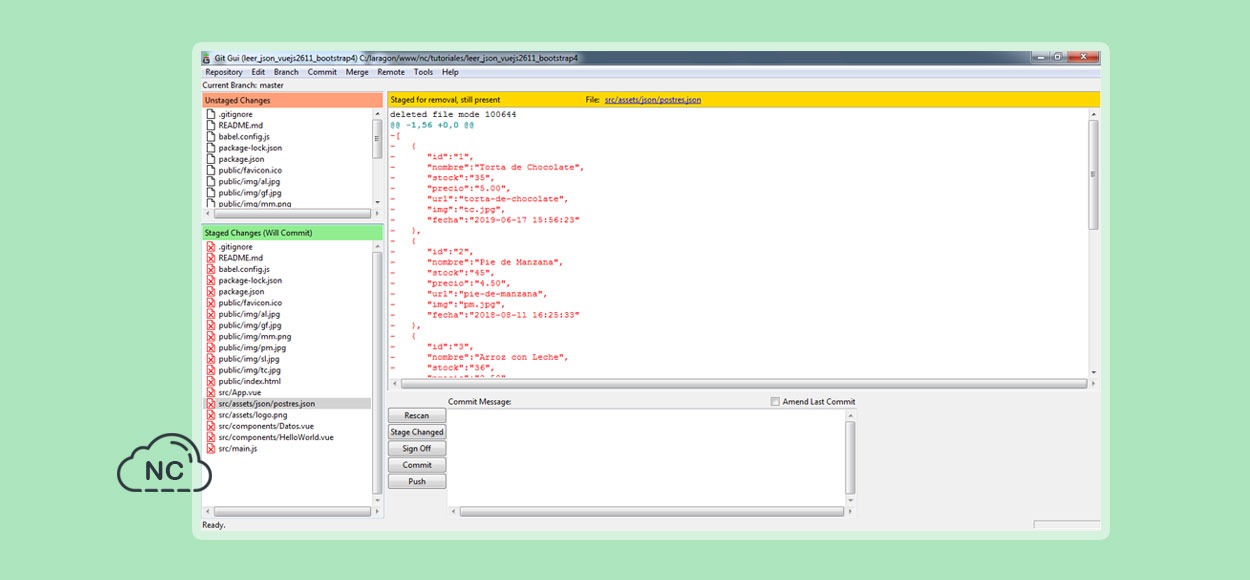Select public/img/gf.jpg name in Unstaged Changes

(x=249, y=193)
